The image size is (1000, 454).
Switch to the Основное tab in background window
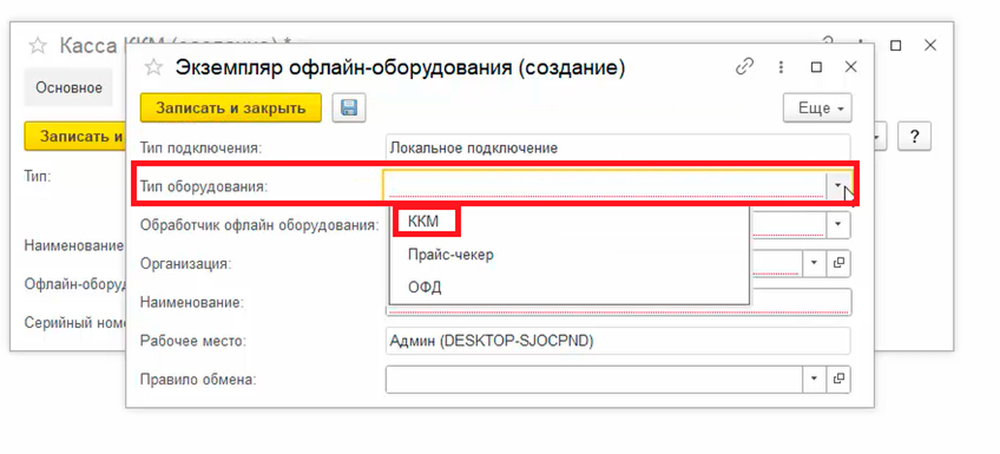coord(69,88)
